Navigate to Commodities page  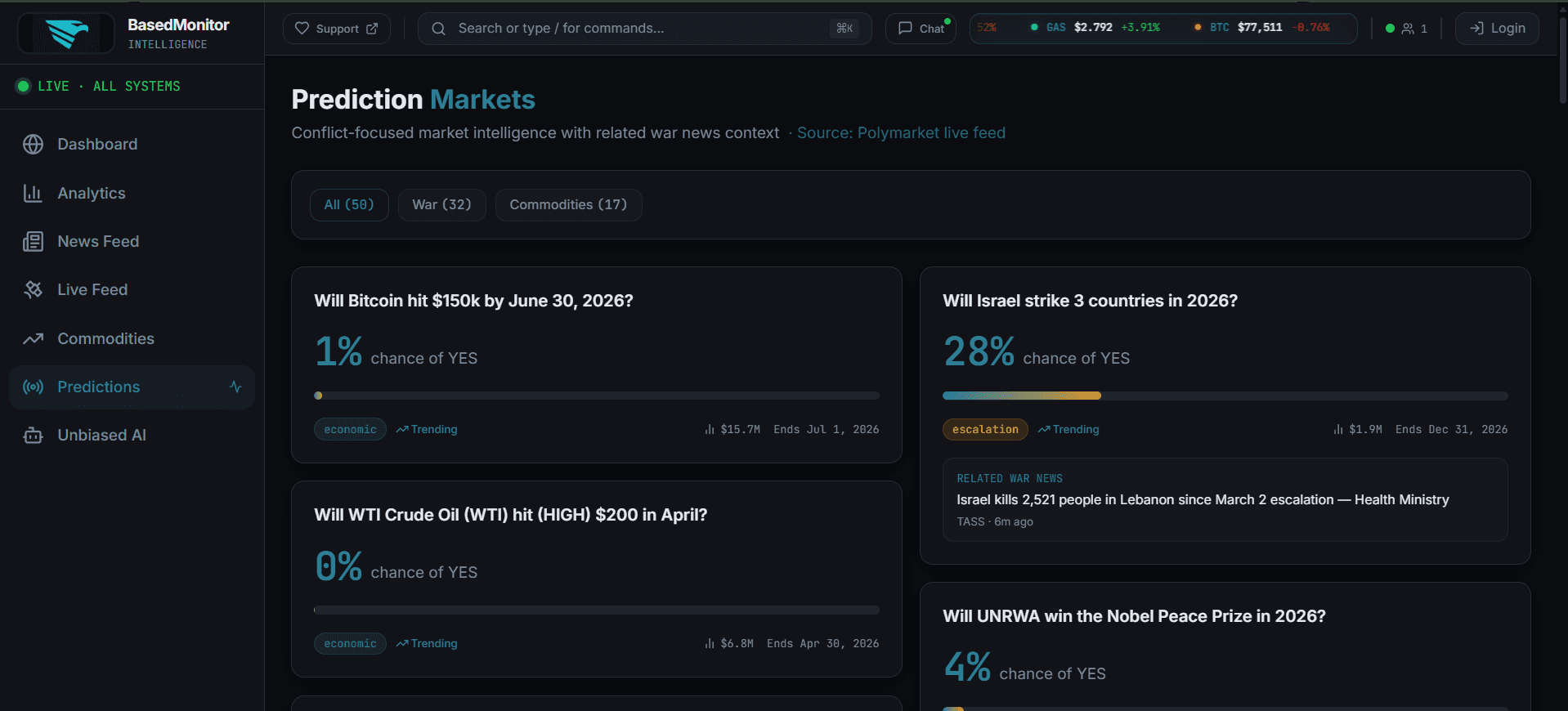tap(132, 339)
